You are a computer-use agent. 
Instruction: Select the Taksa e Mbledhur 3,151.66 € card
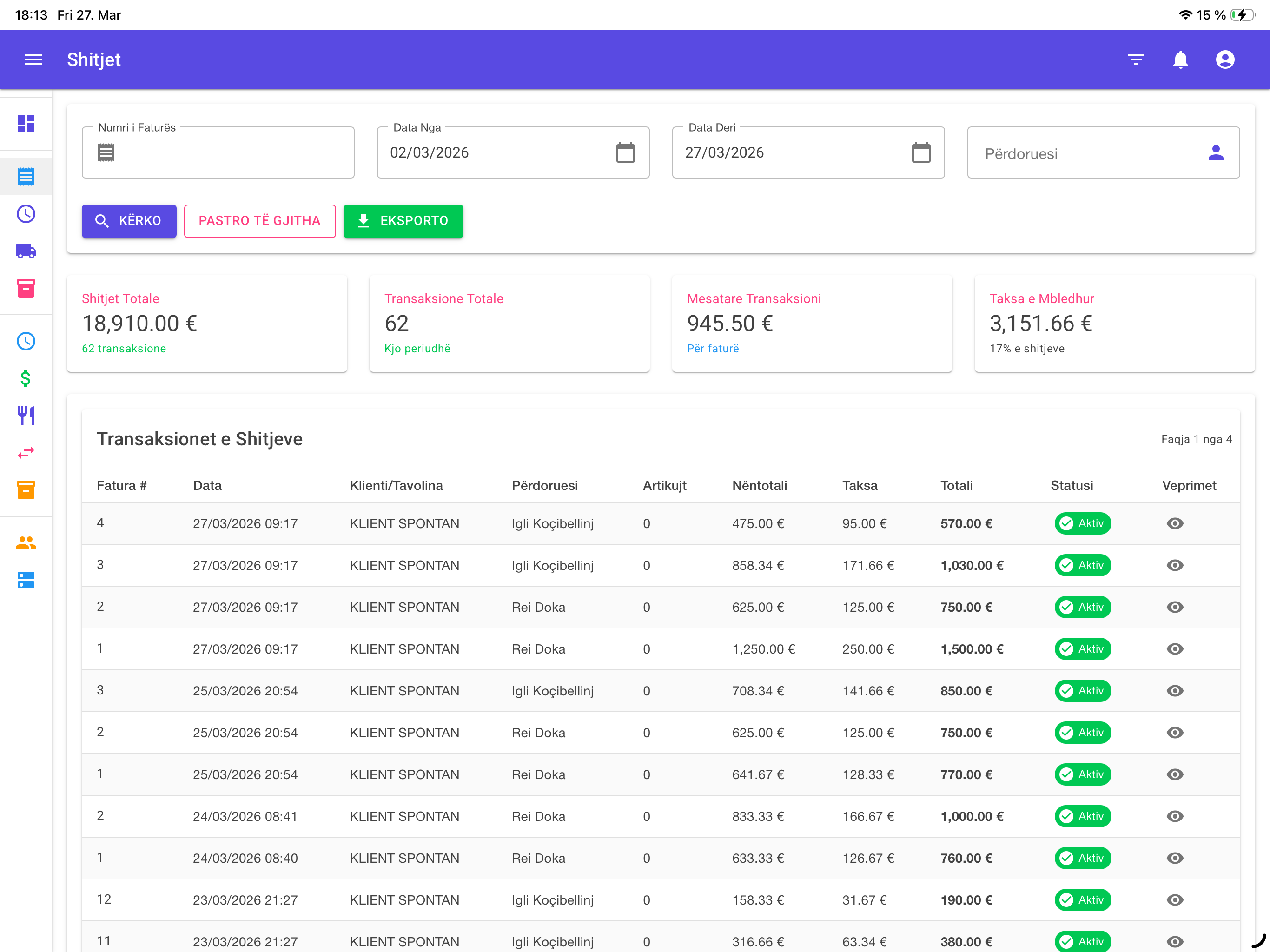(x=1115, y=324)
